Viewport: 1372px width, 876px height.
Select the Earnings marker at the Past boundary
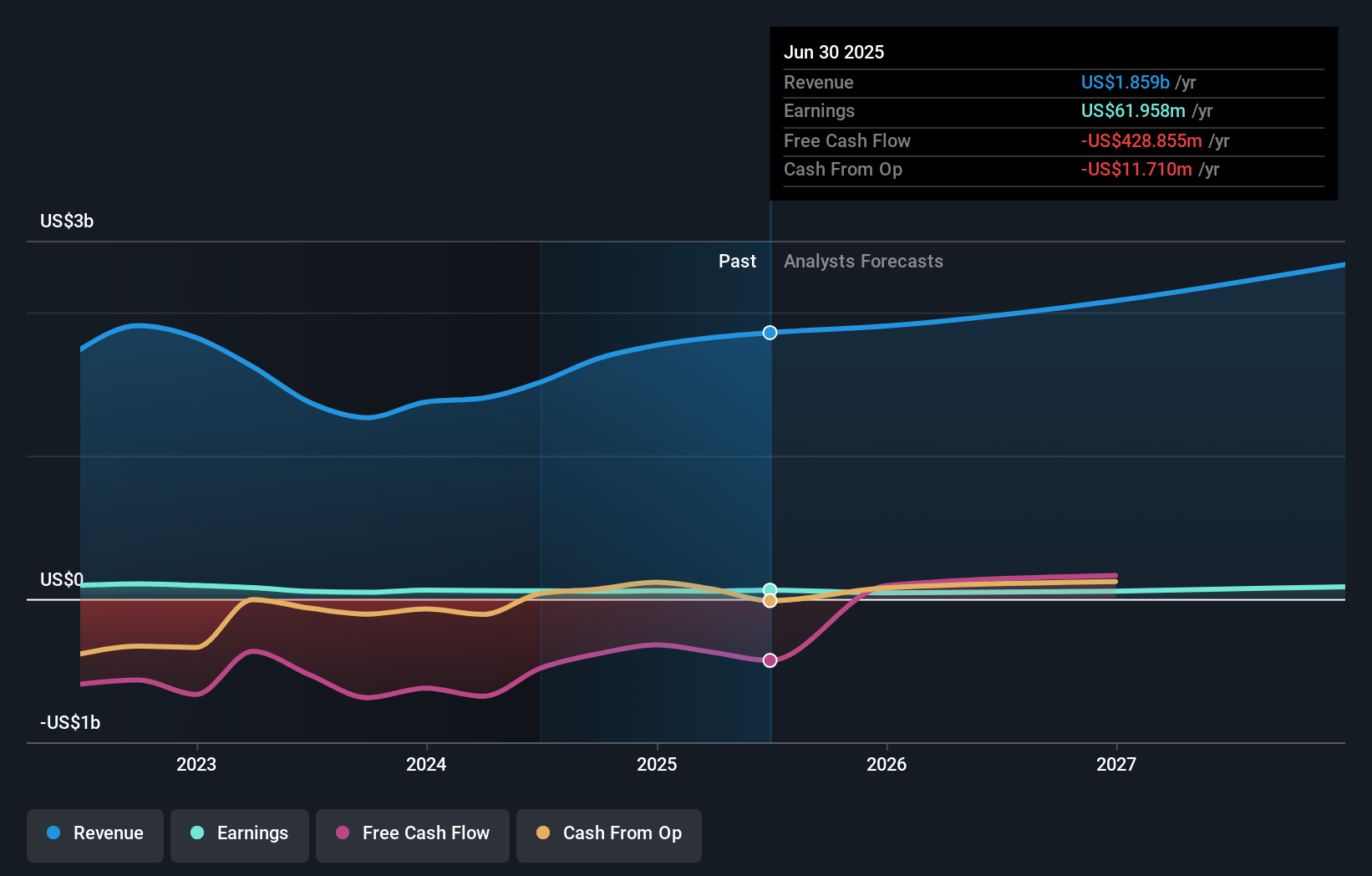coord(770,589)
